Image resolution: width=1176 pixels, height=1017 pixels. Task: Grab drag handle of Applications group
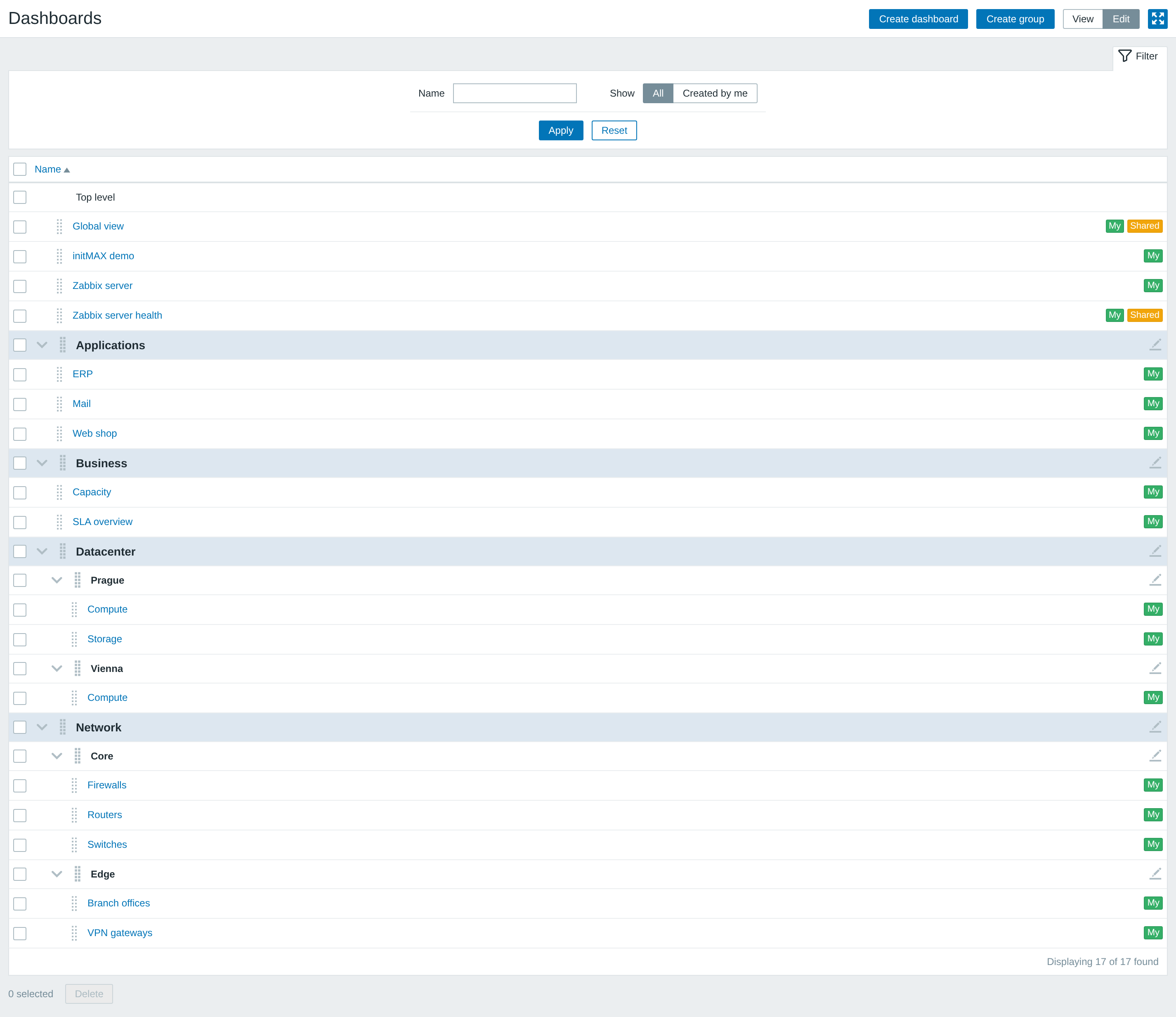(x=63, y=345)
